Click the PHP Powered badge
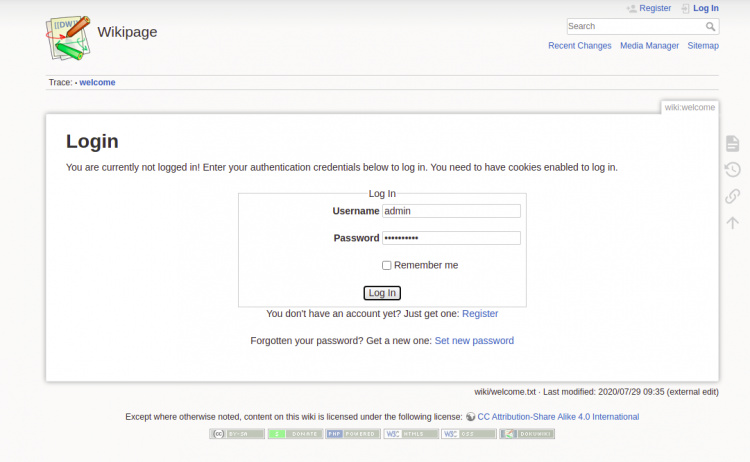Image resolution: width=750 pixels, height=462 pixels. pyautogui.click(x=353, y=434)
